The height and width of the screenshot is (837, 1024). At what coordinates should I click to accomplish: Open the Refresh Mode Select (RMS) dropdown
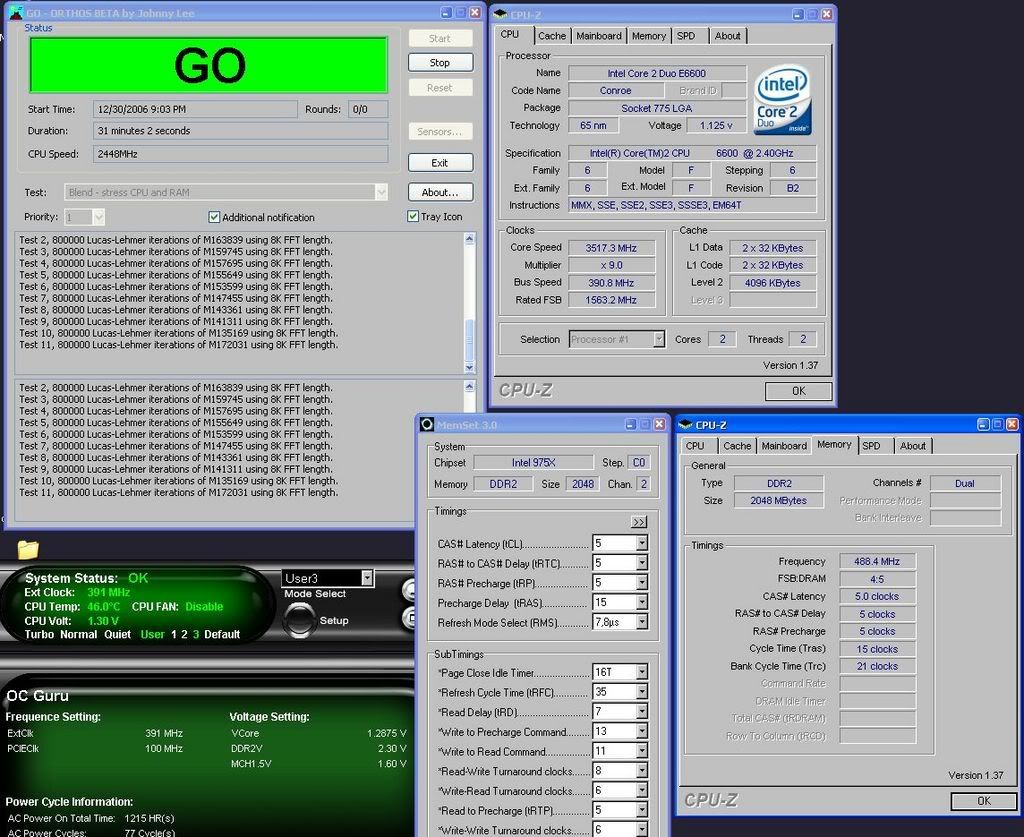coord(642,622)
